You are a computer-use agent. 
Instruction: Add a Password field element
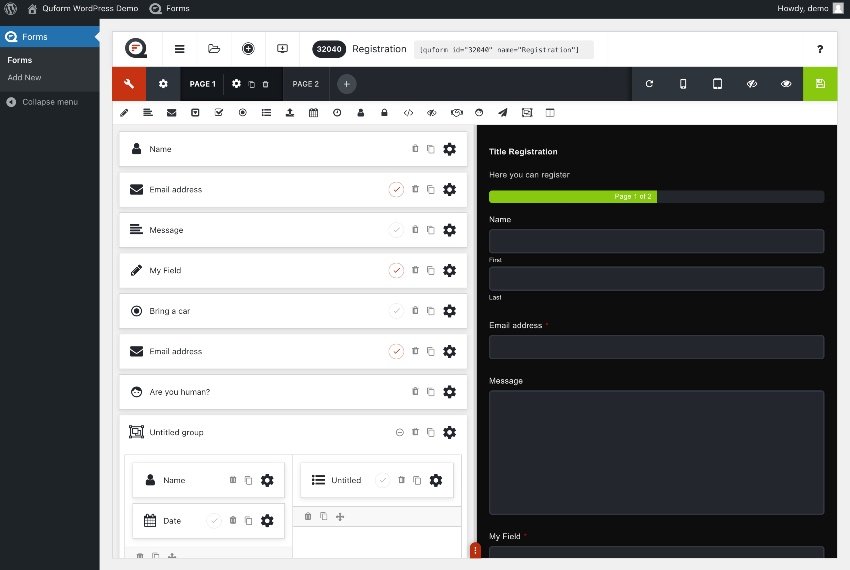[384, 113]
